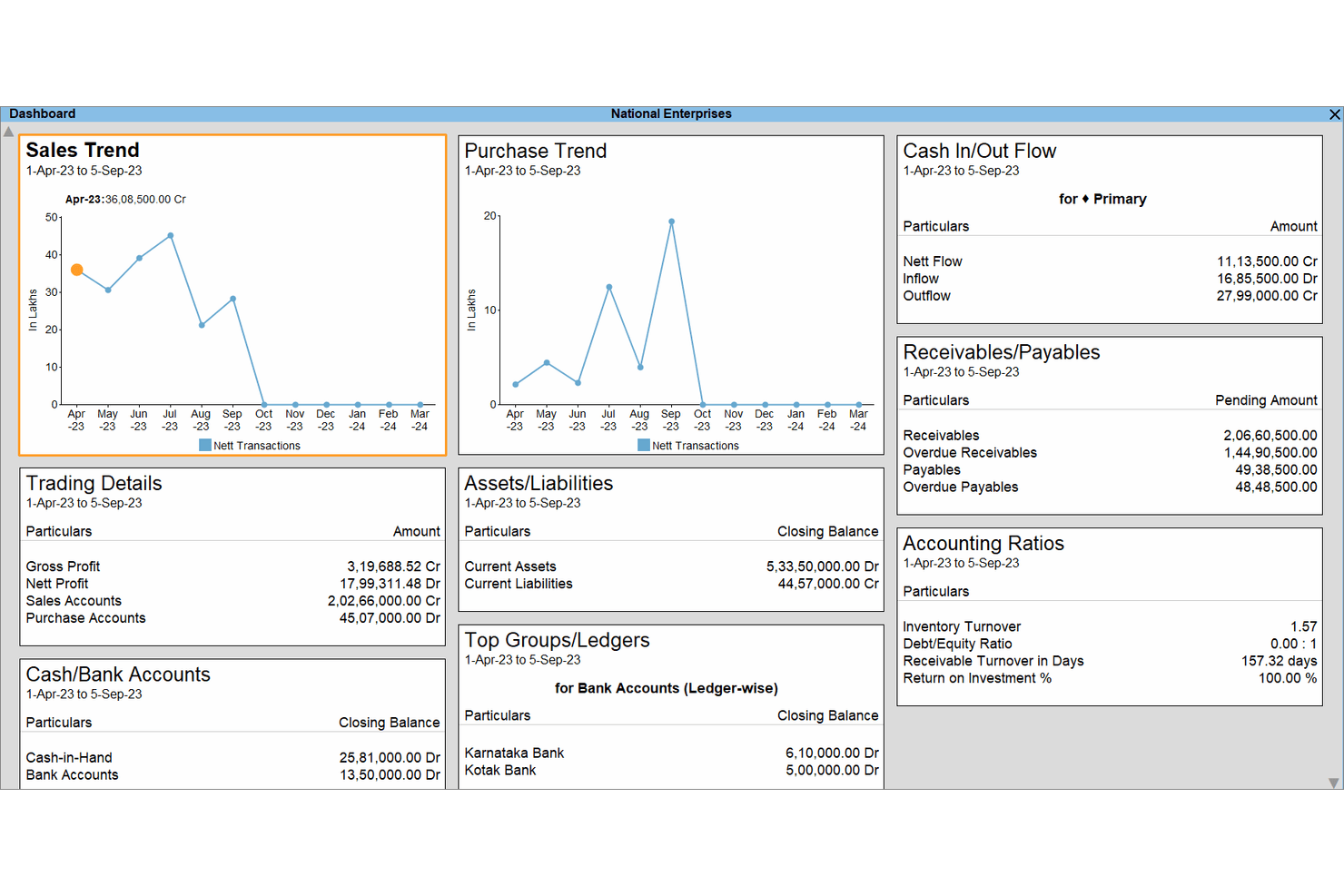Viewport: 1344px width, 896px height.
Task: Click the National Enterprises title
Action: coord(671,113)
